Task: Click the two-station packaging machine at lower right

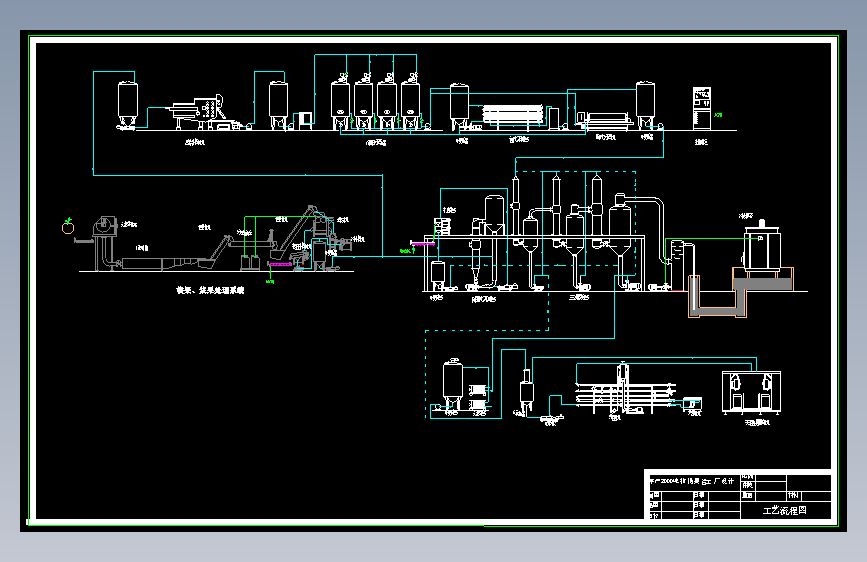Action: tap(751, 393)
